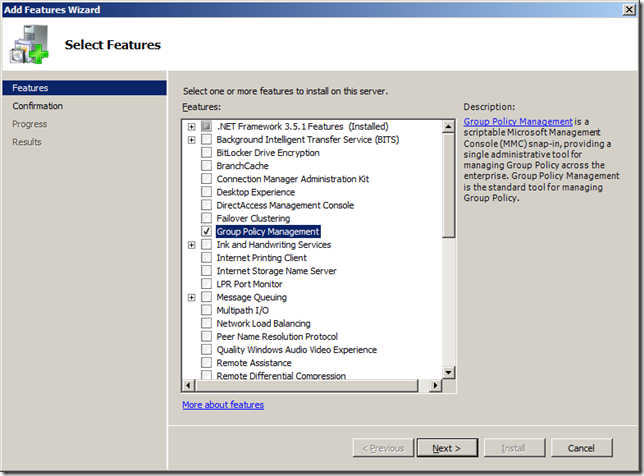Check the Remote Assistance feature box
Screen dimensions: 644x476
click(x=207, y=363)
